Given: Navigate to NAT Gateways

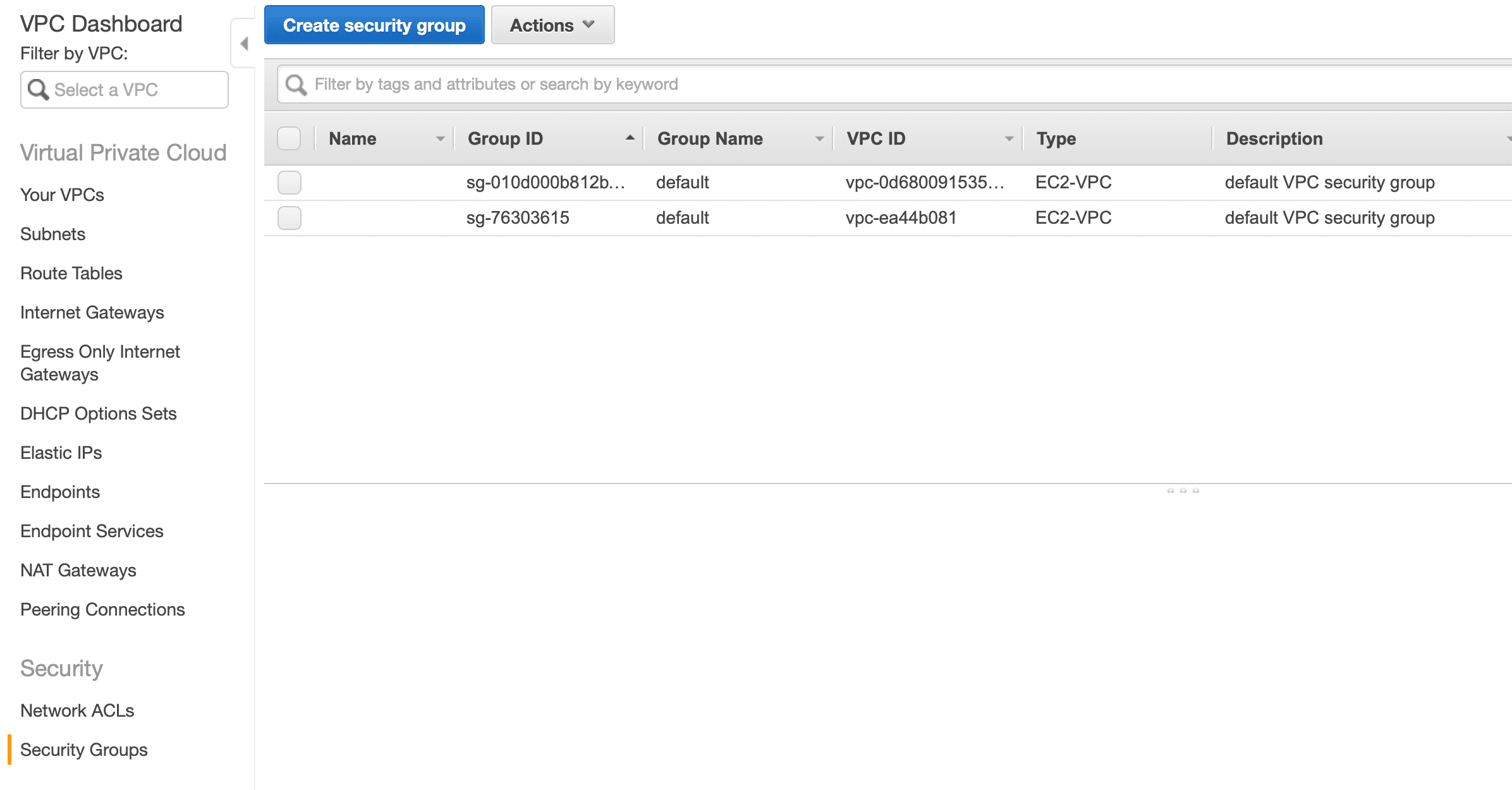Looking at the screenshot, I should [78, 570].
